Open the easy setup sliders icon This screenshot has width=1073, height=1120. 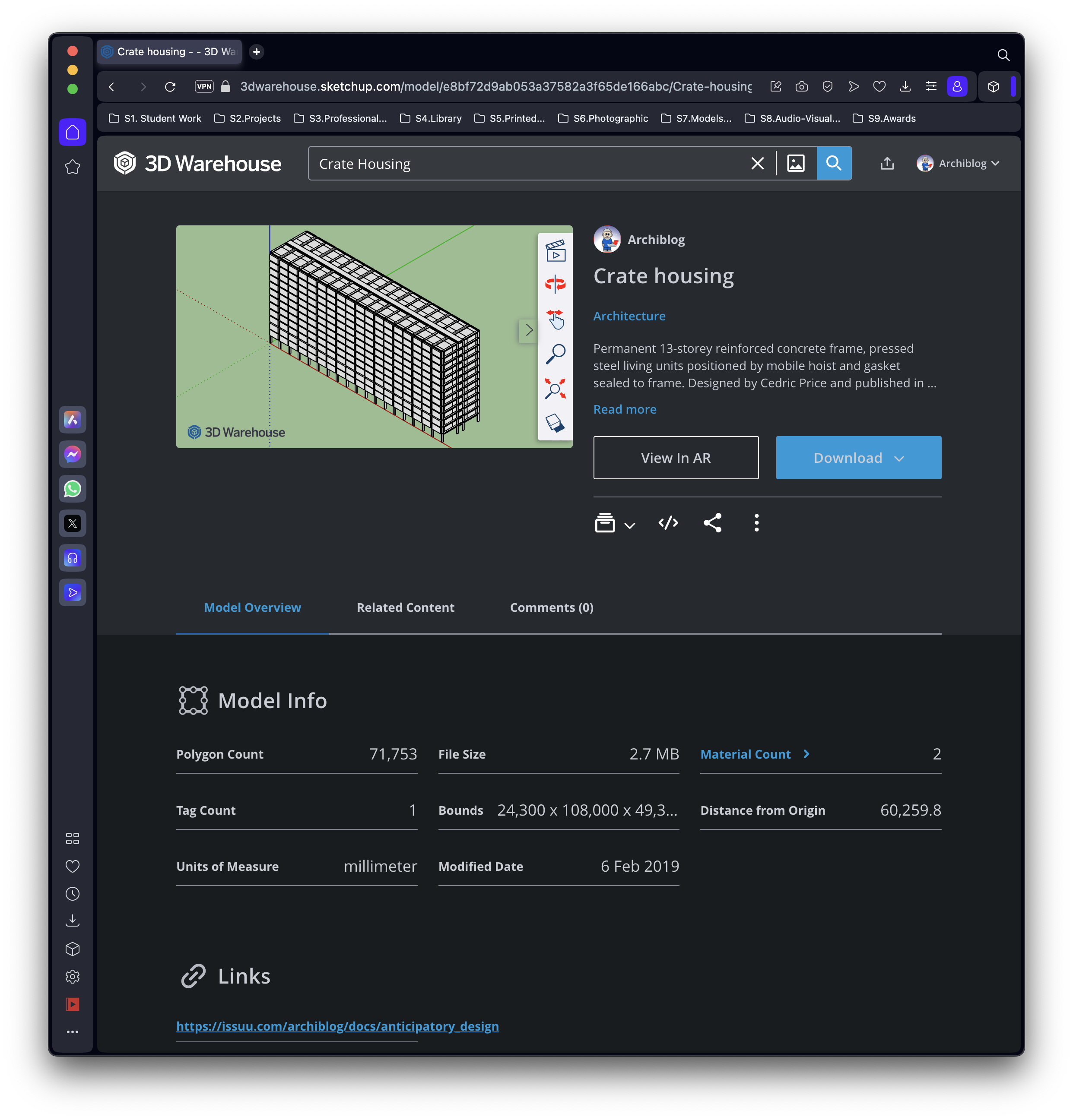coord(930,86)
